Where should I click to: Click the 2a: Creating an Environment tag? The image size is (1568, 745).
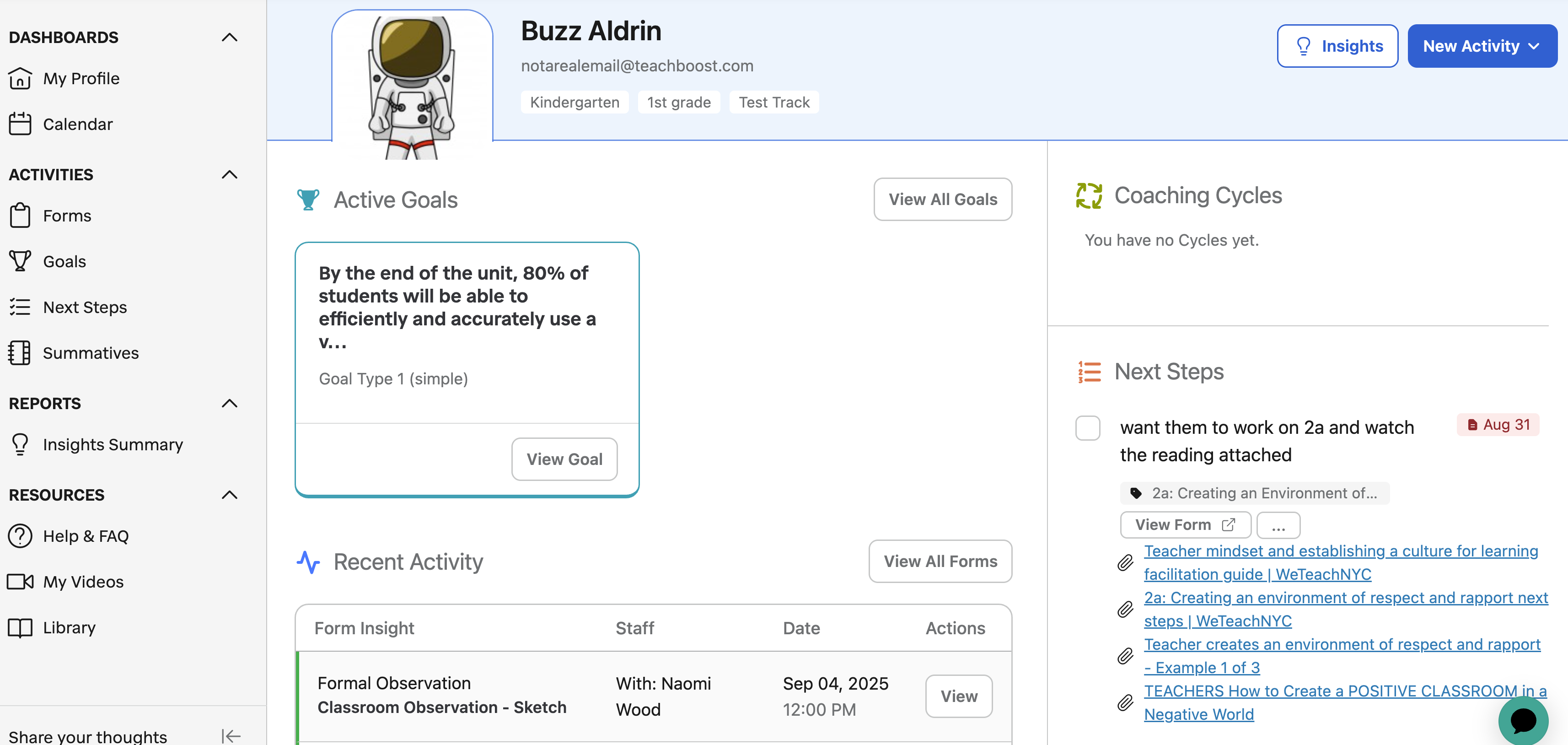pos(1255,493)
